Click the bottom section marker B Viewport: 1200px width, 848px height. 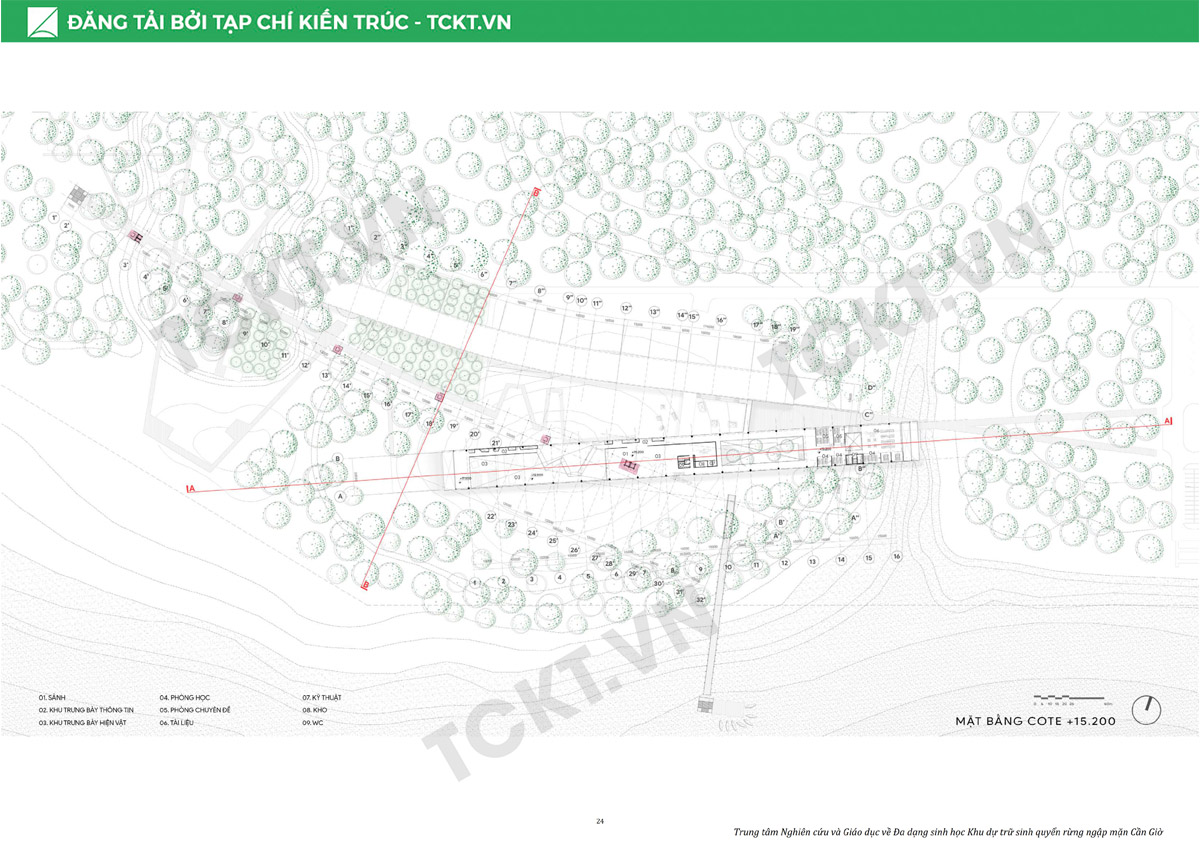pos(365,586)
